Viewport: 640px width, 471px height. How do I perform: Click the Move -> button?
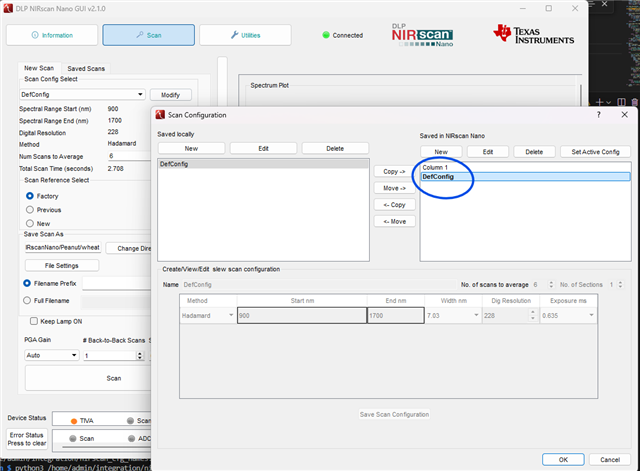click(394, 188)
